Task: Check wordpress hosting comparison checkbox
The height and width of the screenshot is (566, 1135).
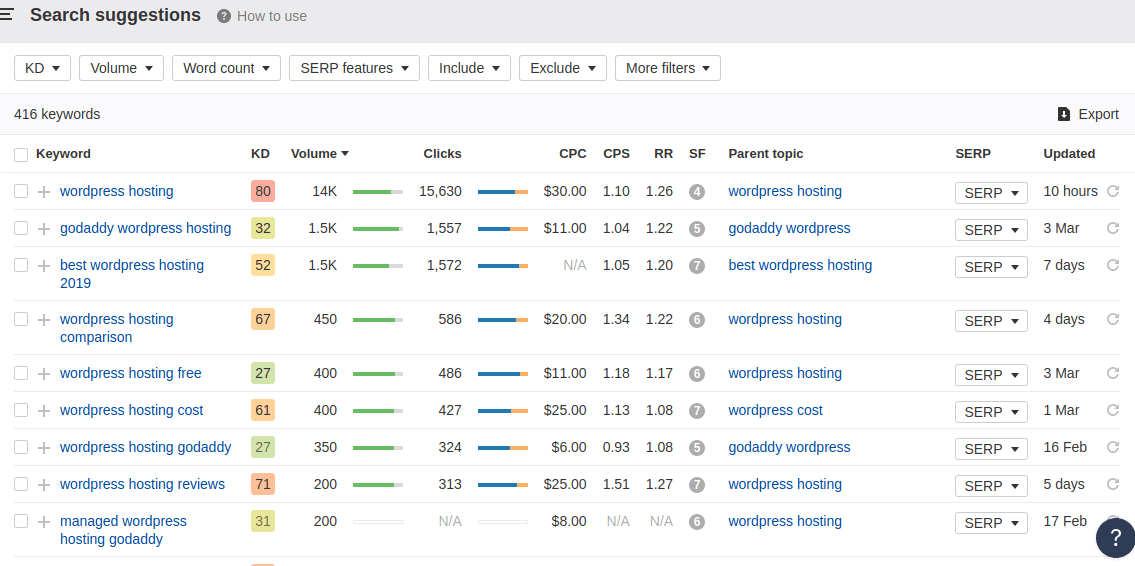Action: coord(21,319)
